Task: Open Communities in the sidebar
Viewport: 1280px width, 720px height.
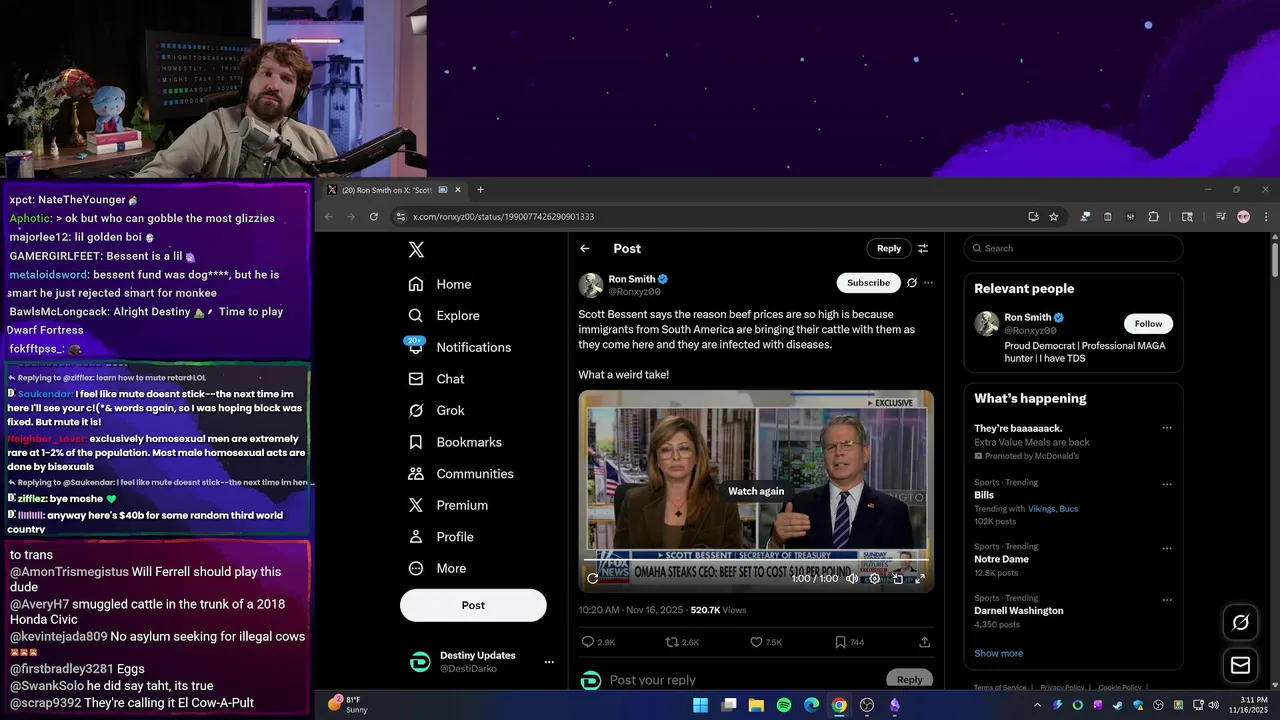Action: [x=461, y=474]
